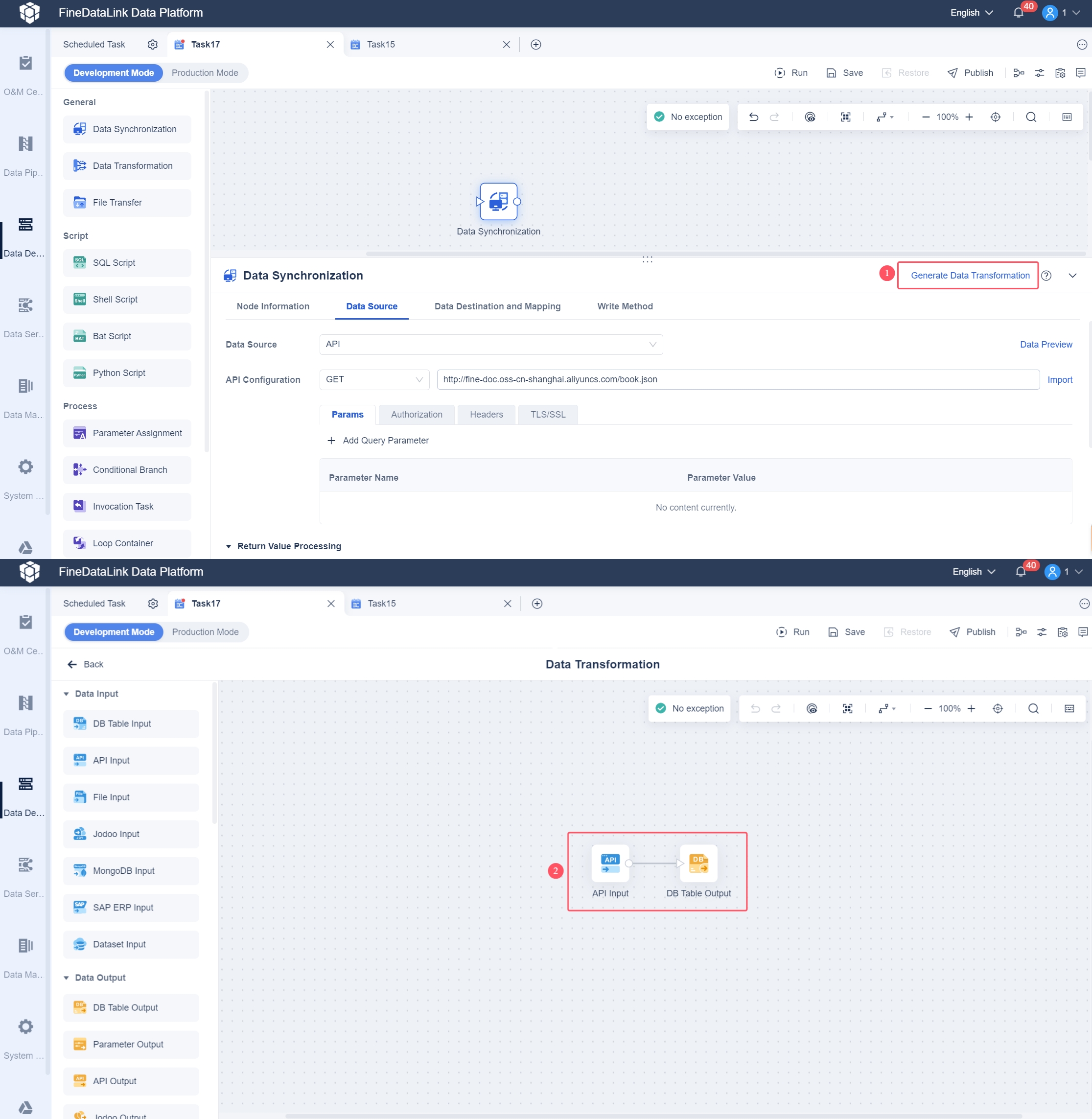Click the Data Synchronization node on canvas
This screenshot has width=1092, height=1119.
point(498,201)
